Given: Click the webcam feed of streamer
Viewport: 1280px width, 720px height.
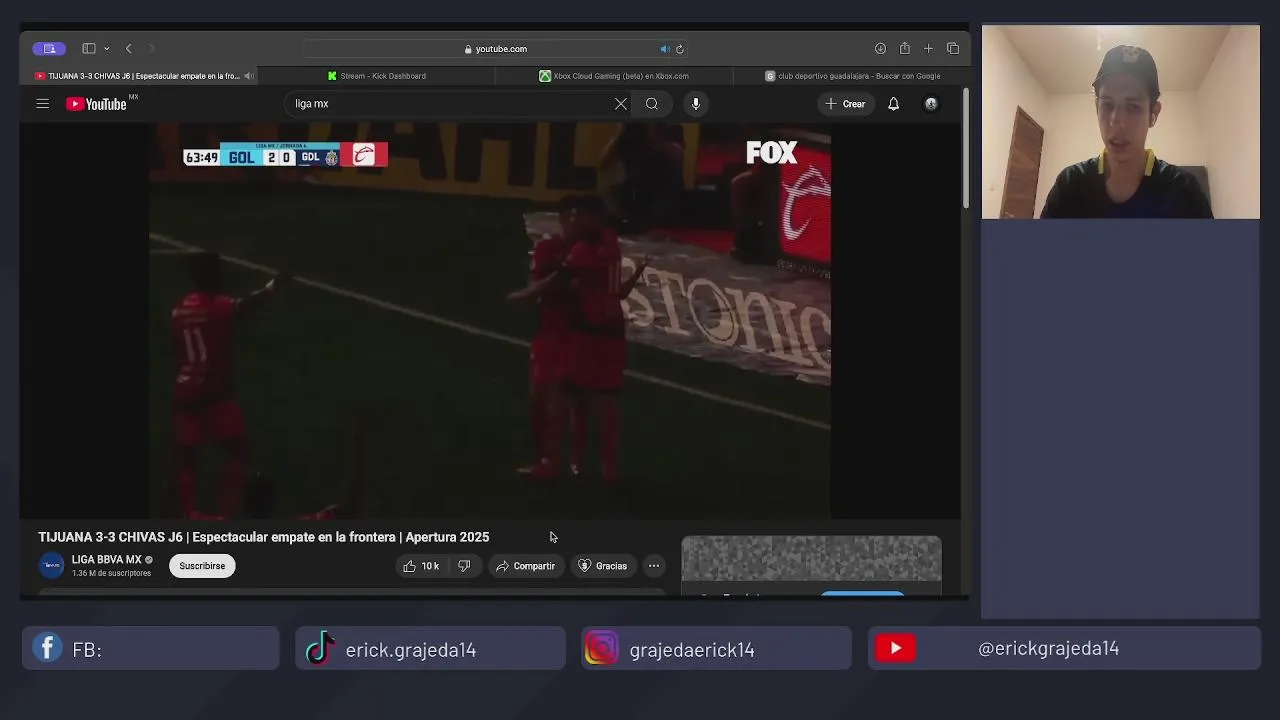Looking at the screenshot, I should (1121, 122).
